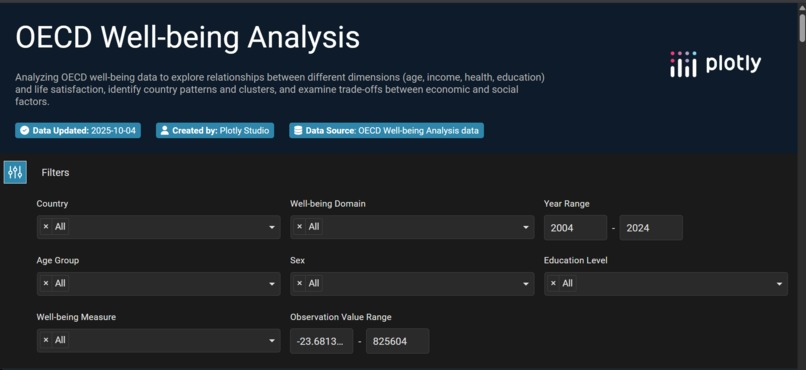Viewport: 806px width, 370px height.
Task: Click the Education Level label
Action: 576,261
